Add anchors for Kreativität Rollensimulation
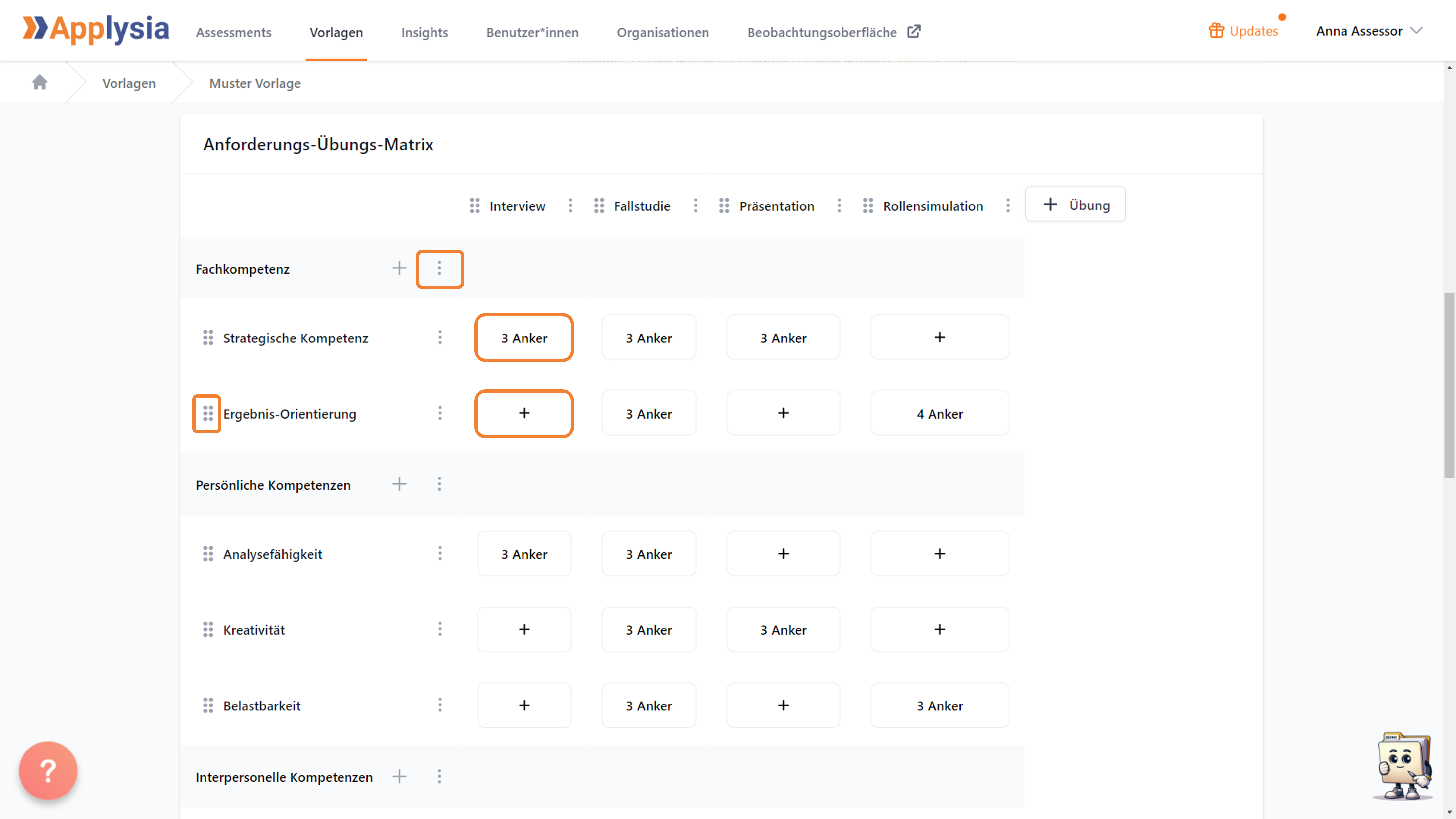The image size is (1456, 819). [940, 629]
